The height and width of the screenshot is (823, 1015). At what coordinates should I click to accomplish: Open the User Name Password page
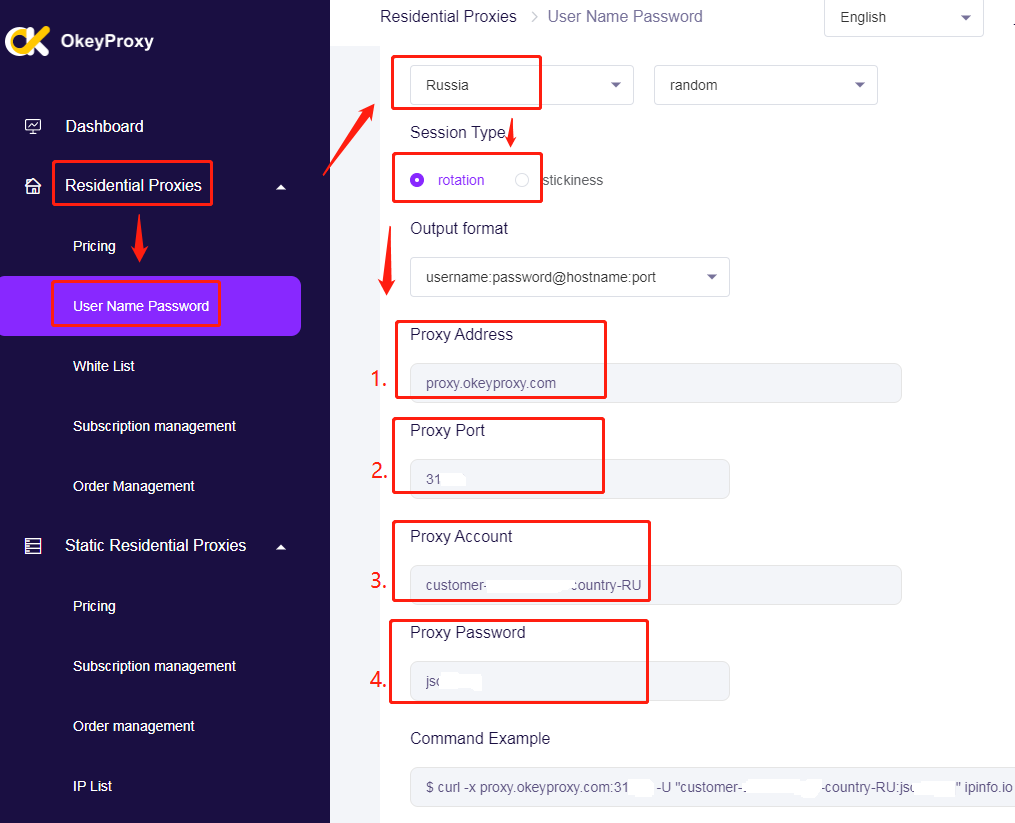pyautogui.click(x=141, y=306)
